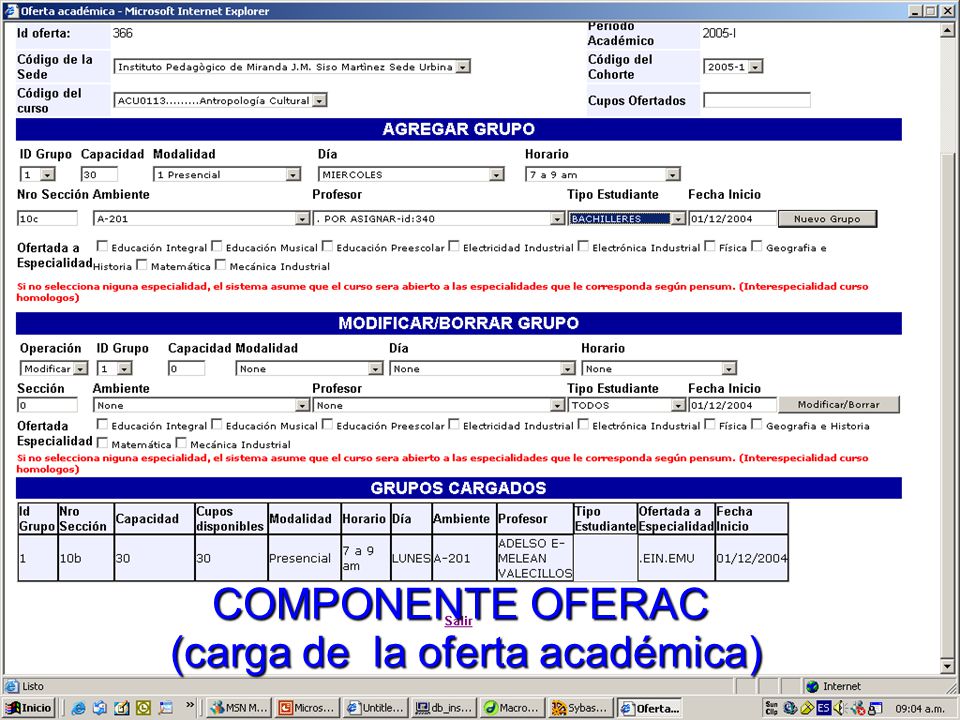Click the ES language indicator in tray

pos(823,708)
